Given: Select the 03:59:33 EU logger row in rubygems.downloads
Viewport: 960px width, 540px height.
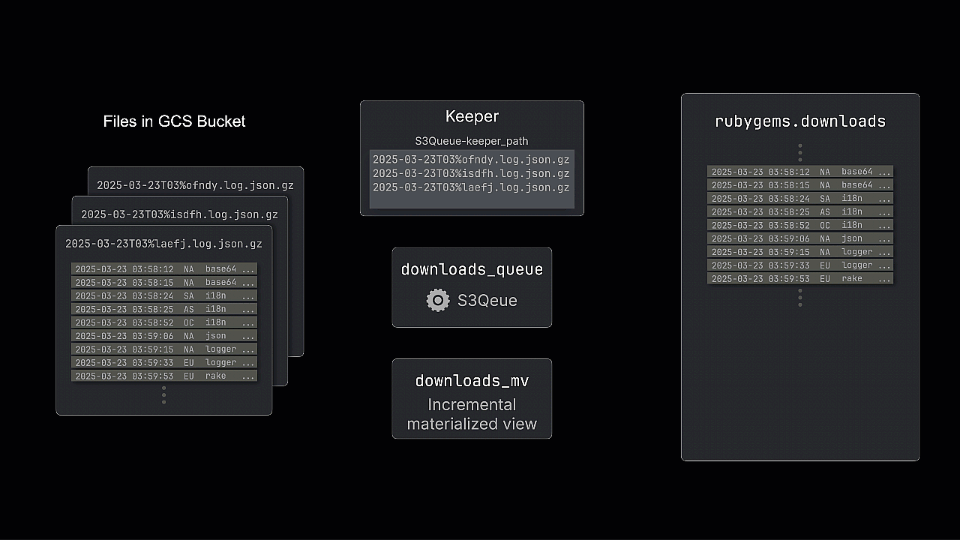Looking at the screenshot, I should click(x=800, y=265).
